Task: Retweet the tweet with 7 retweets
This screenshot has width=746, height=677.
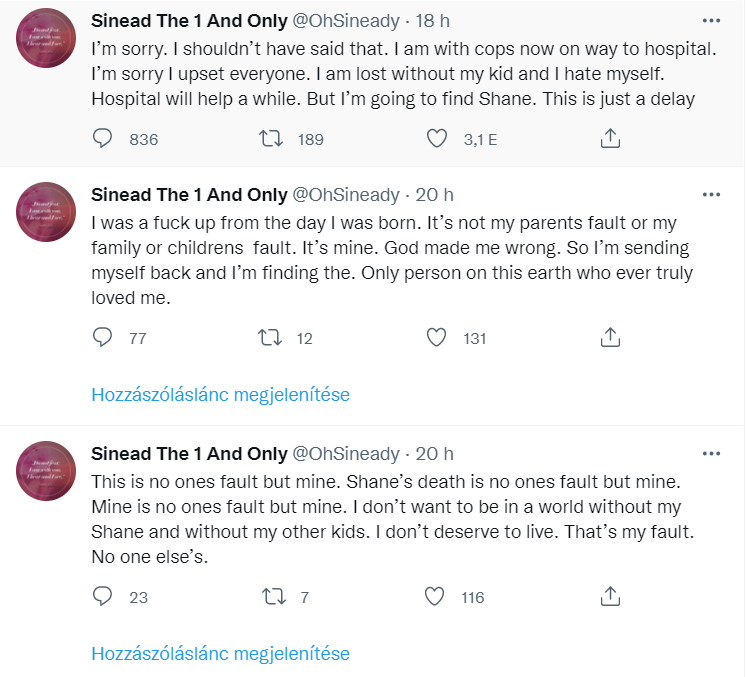Action: coord(270,597)
